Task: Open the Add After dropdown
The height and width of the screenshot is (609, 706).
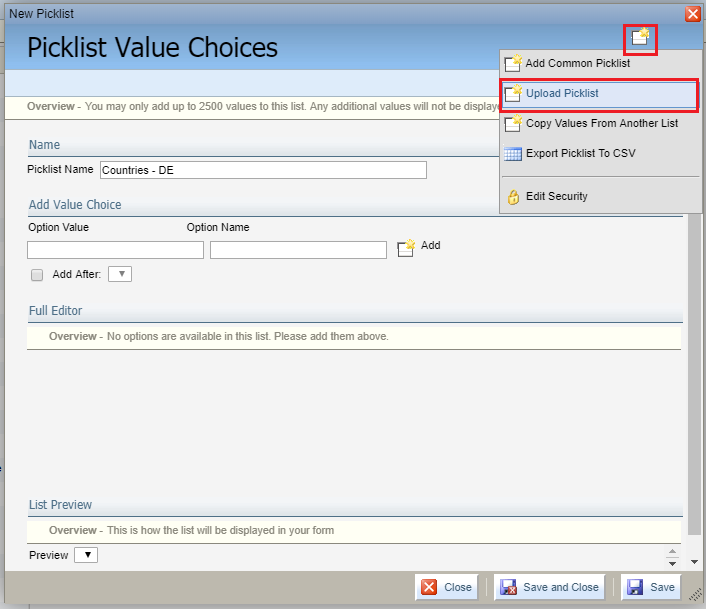Action: click(120, 274)
